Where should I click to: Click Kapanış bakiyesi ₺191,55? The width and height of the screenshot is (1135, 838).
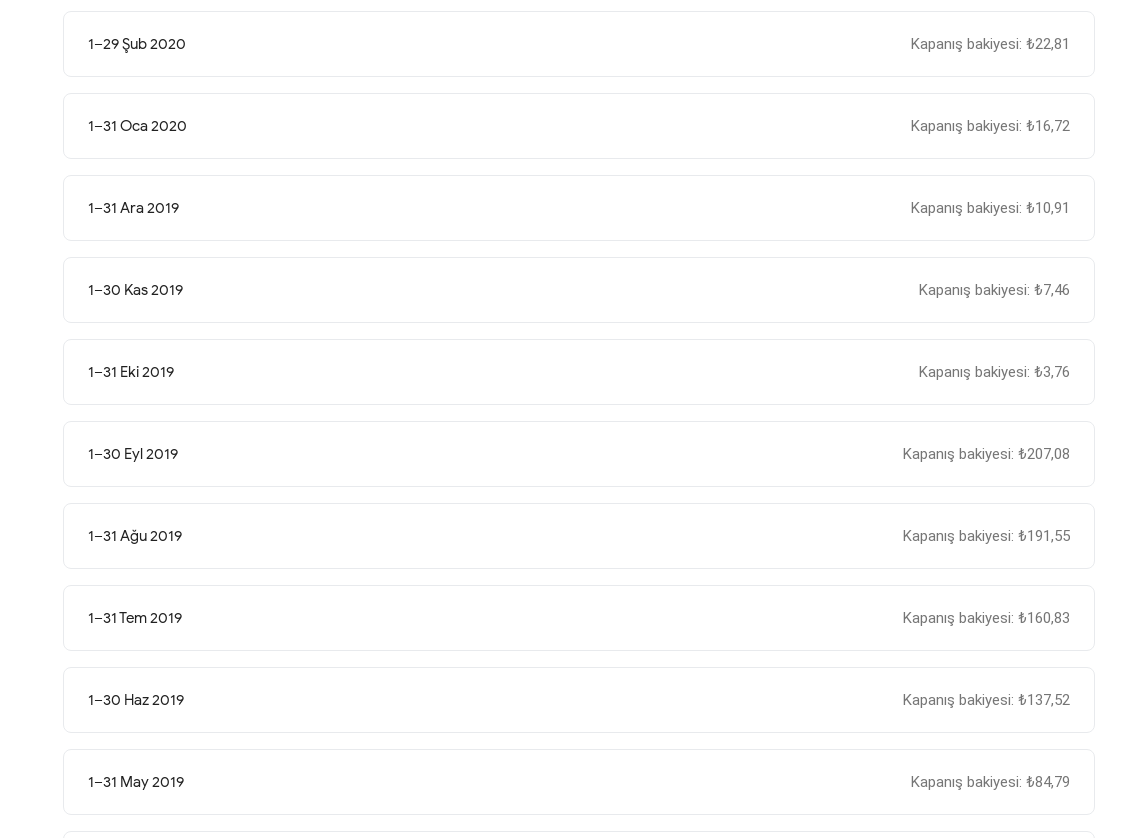(x=986, y=536)
